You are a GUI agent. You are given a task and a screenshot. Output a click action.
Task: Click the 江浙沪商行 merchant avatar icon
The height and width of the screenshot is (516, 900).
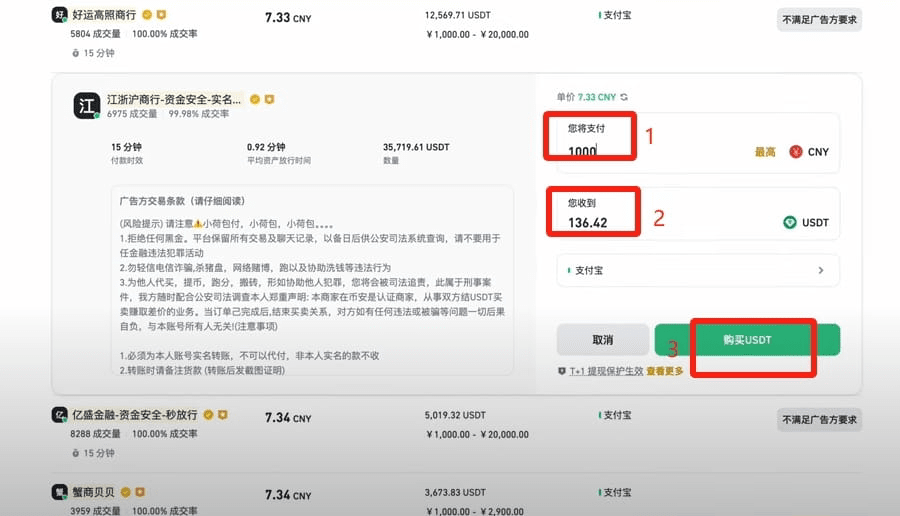click(x=86, y=106)
